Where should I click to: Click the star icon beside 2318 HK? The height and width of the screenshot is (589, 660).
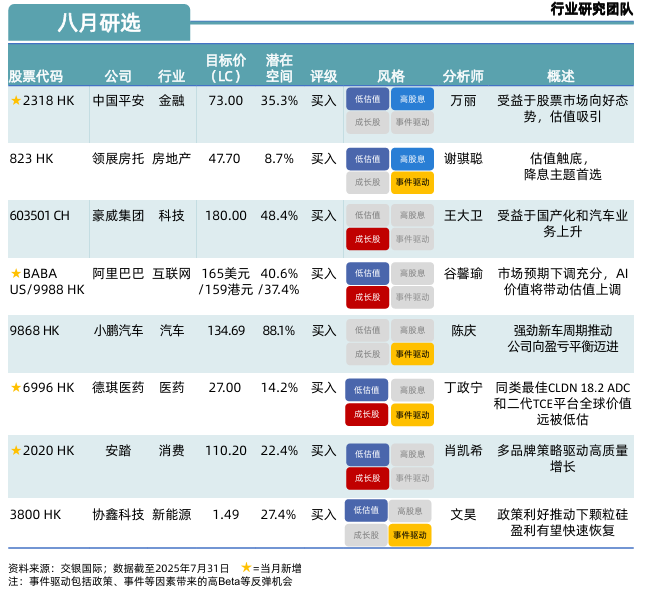(16, 101)
